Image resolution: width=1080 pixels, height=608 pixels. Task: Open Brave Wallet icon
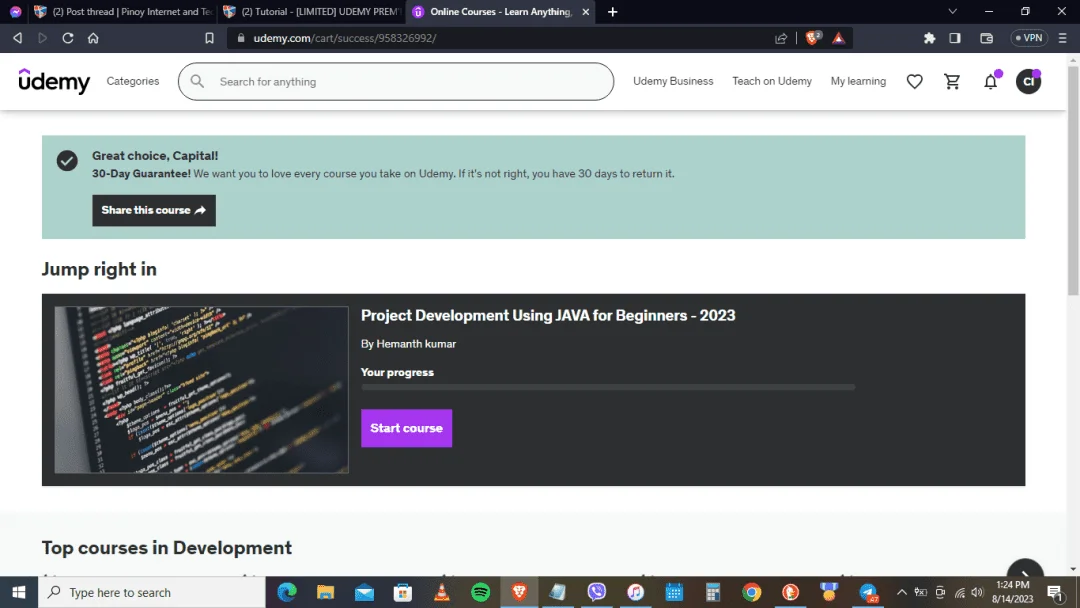point(986,38)
